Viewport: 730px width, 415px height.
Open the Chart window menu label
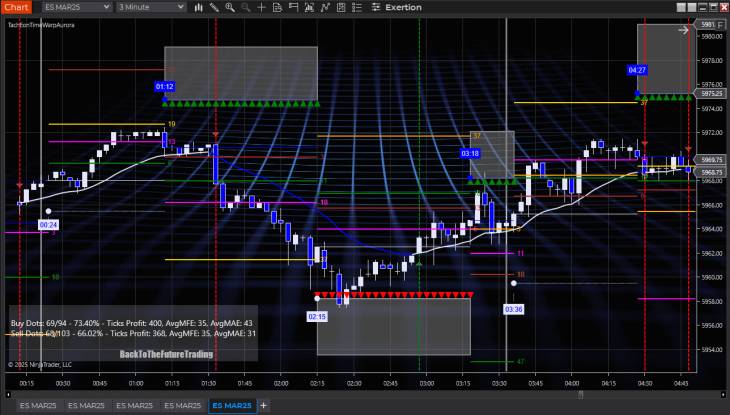(x=16, y=7)
